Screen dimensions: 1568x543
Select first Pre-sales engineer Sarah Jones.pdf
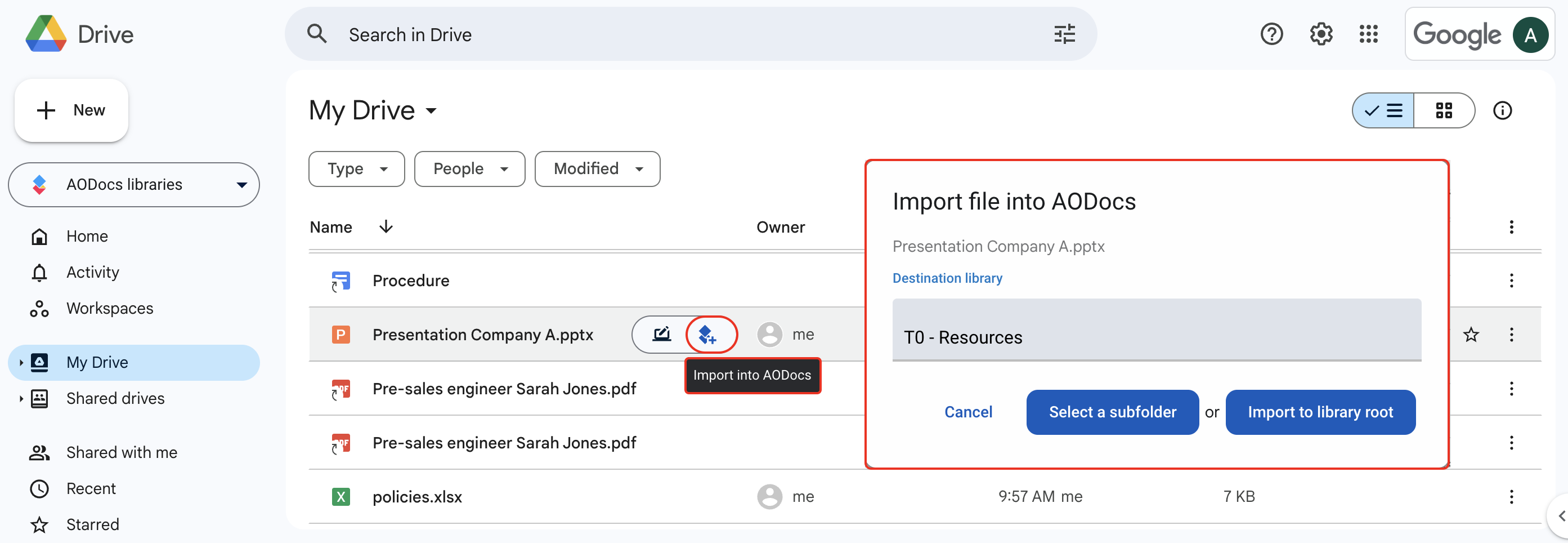point(504,389)
